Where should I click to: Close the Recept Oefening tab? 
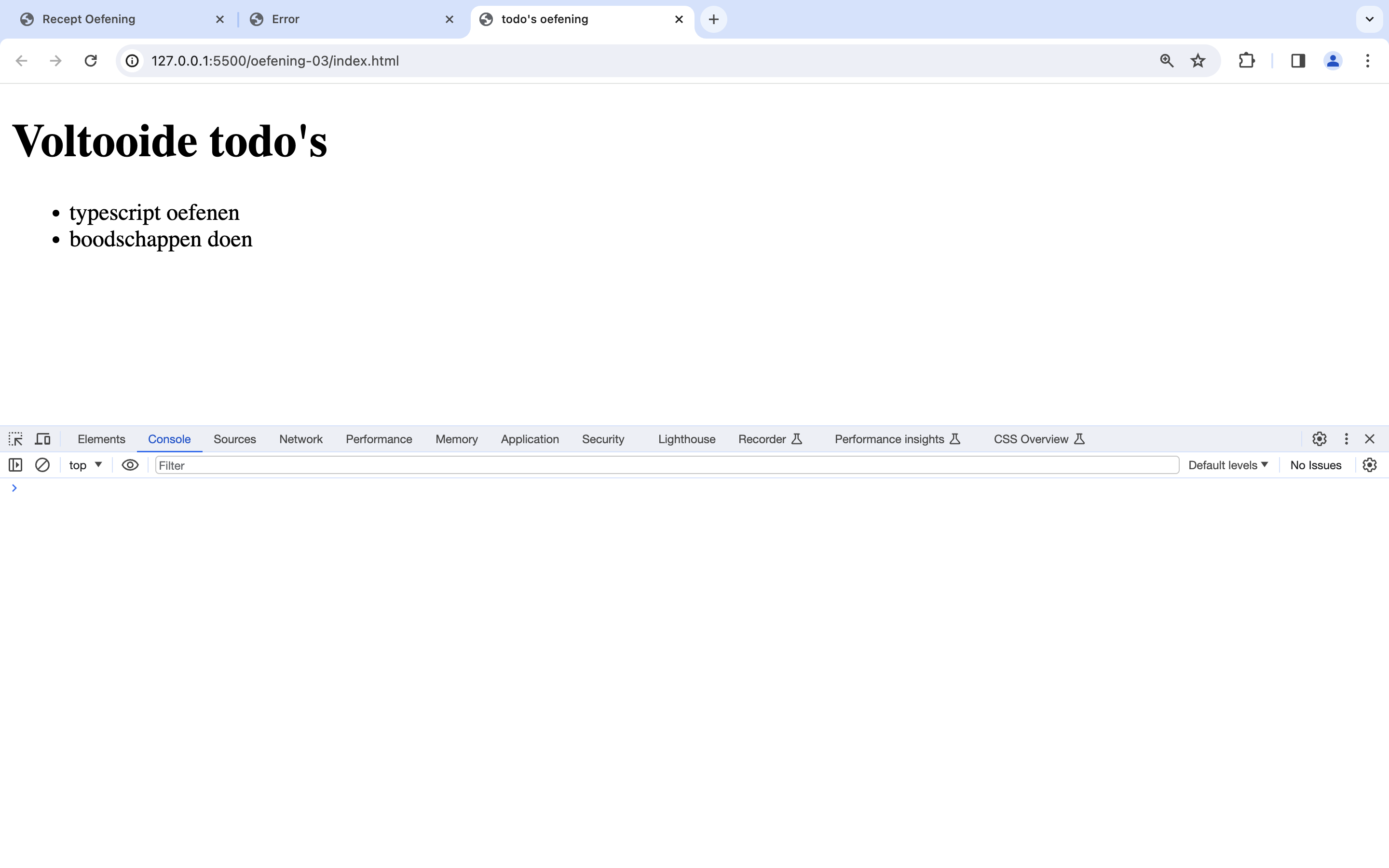tap(220, 19)
